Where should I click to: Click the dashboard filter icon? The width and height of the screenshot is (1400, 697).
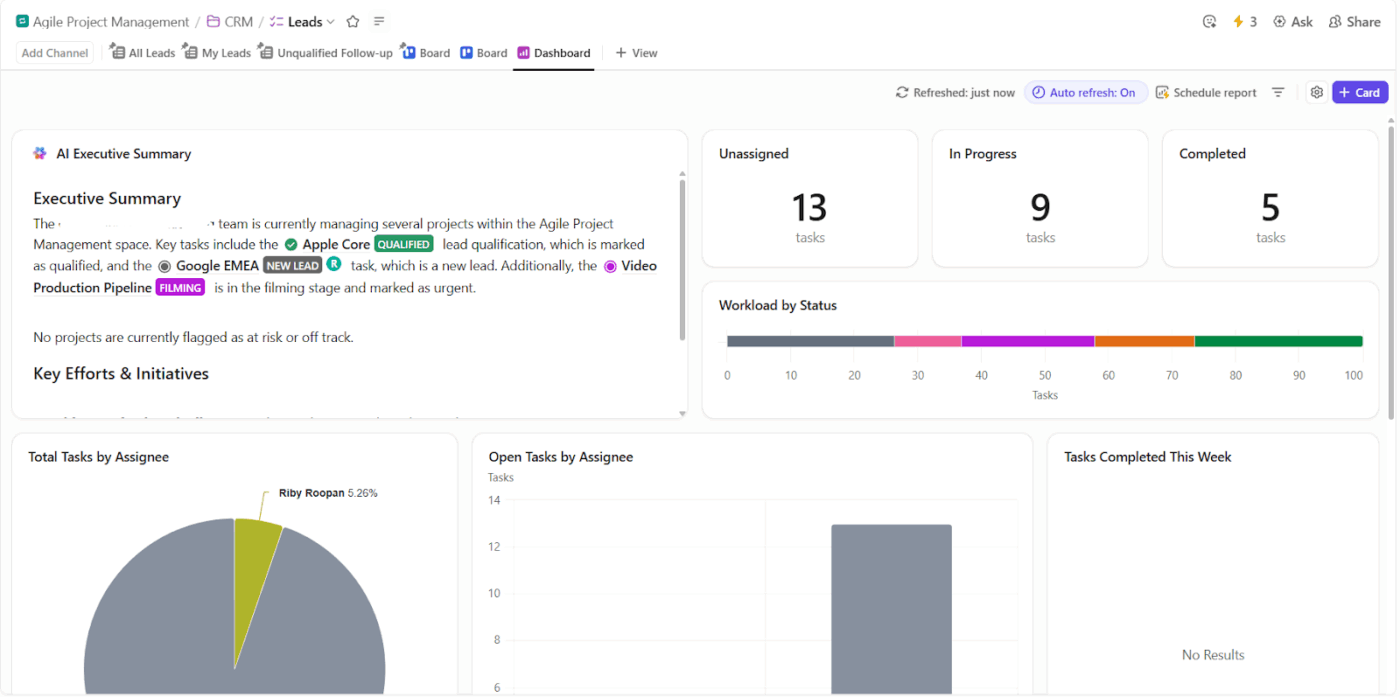click(x=1278, y=92)
